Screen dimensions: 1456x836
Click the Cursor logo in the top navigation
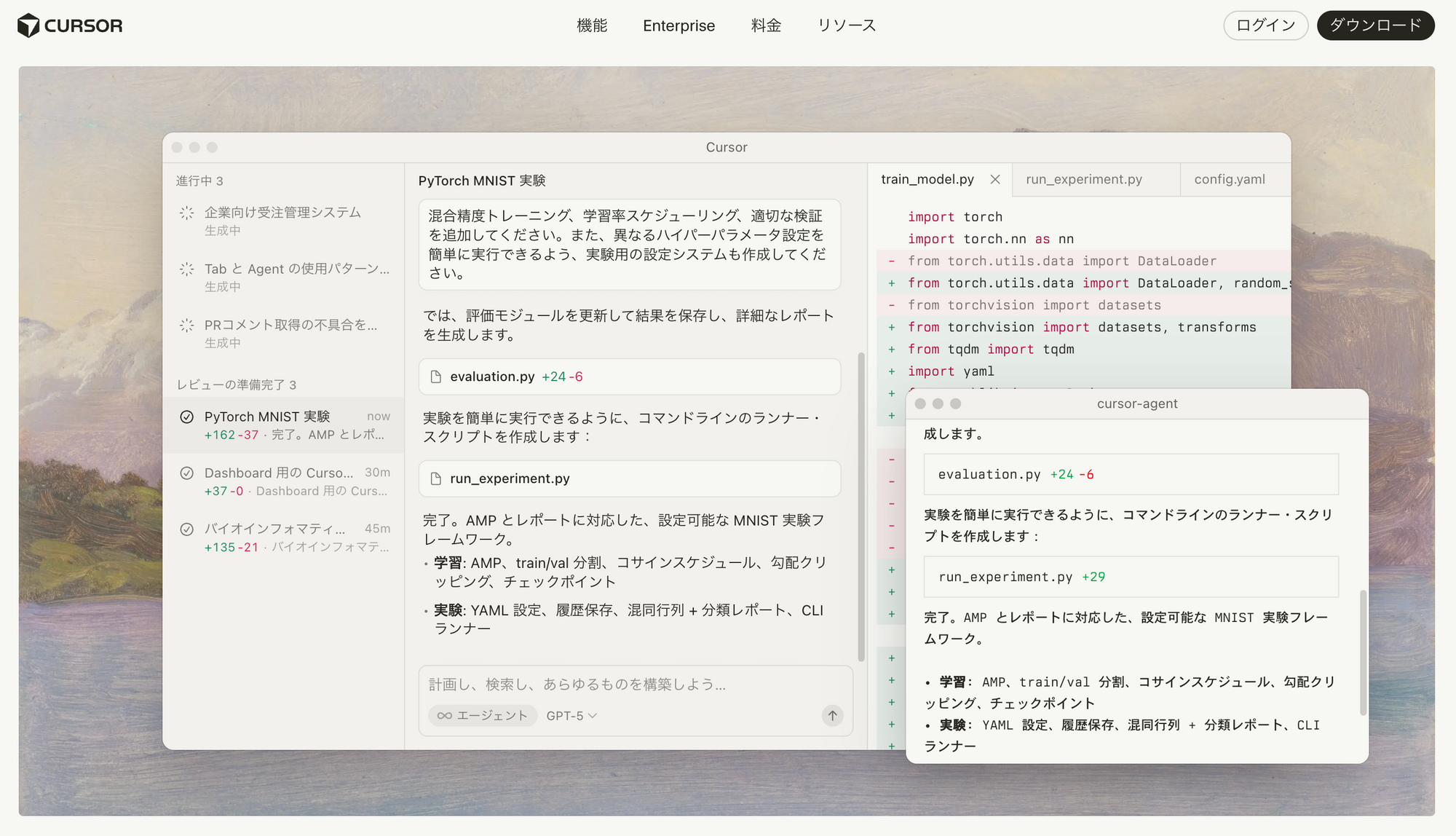tap(69, 25)
